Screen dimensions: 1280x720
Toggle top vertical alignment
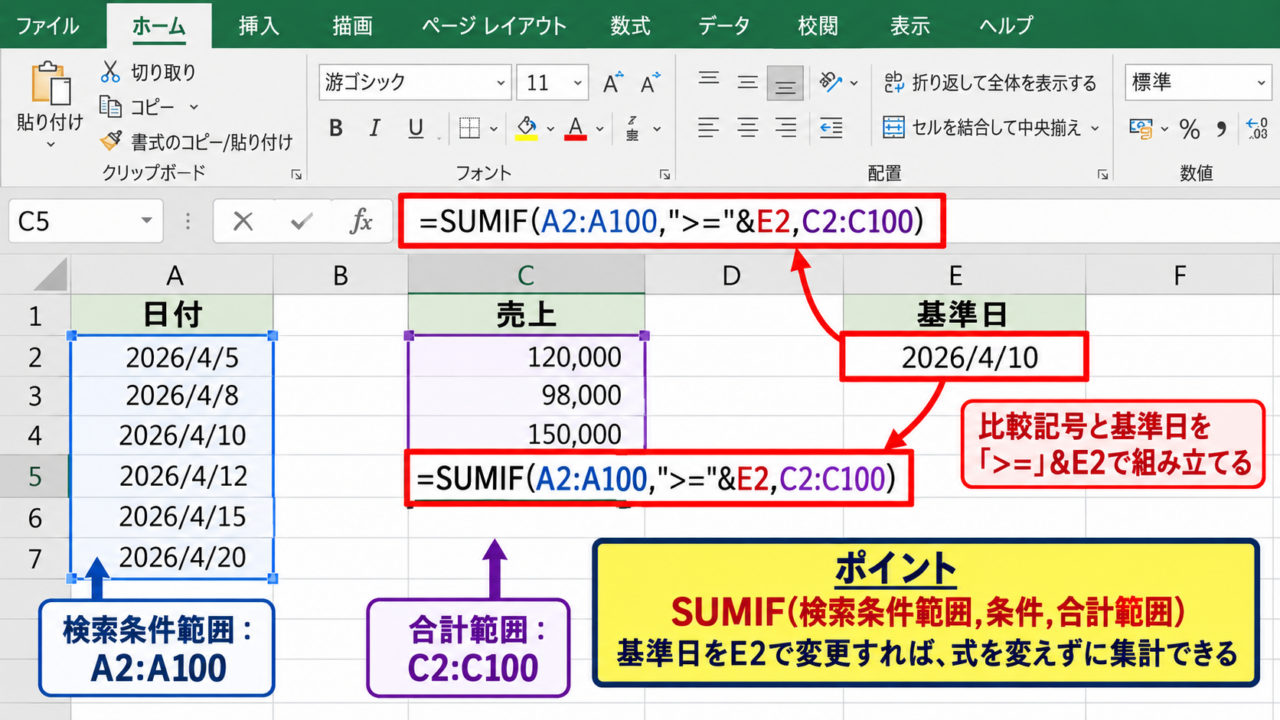pos(709,82)
